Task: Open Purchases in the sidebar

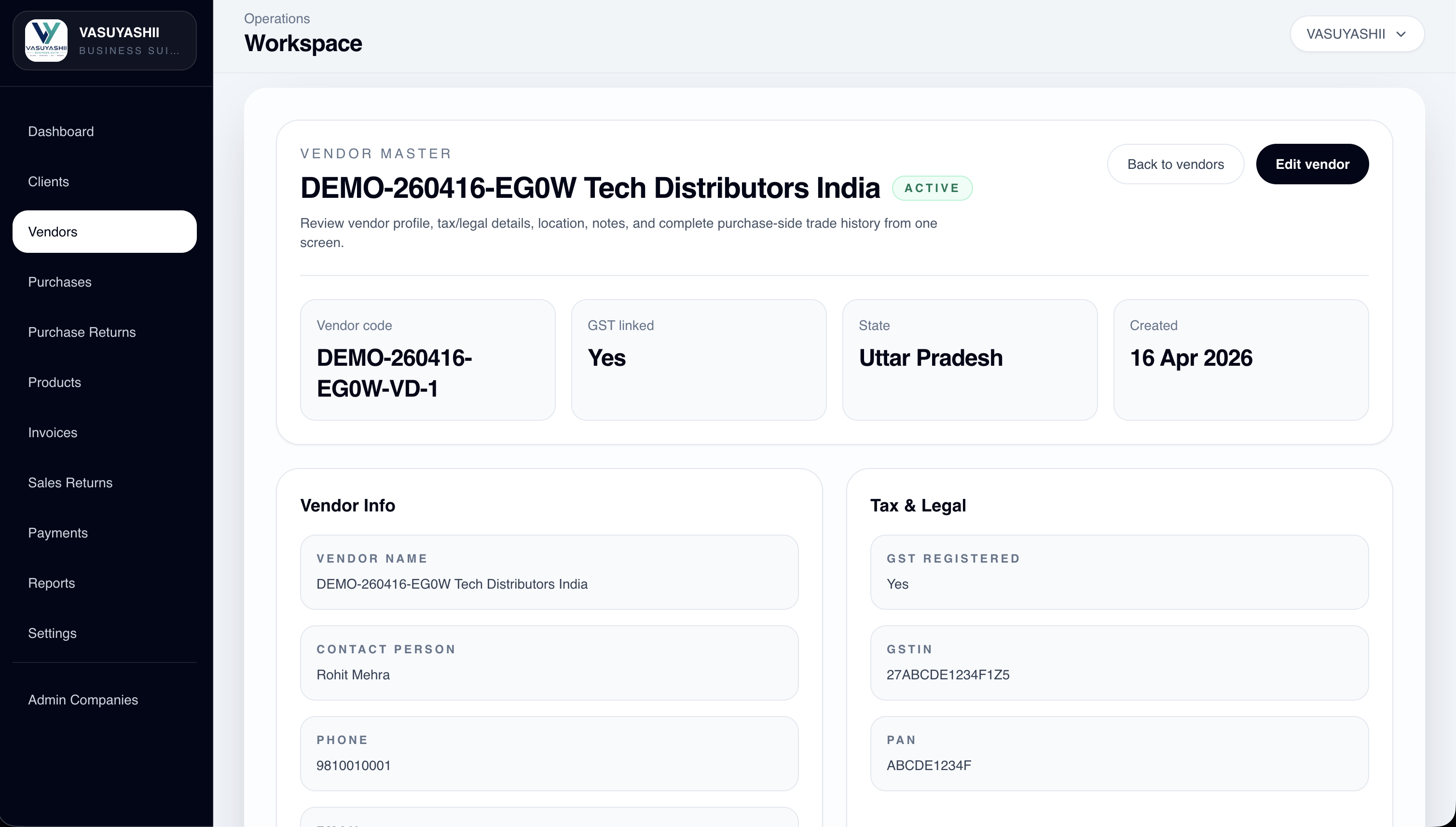Action: point(105,282)
